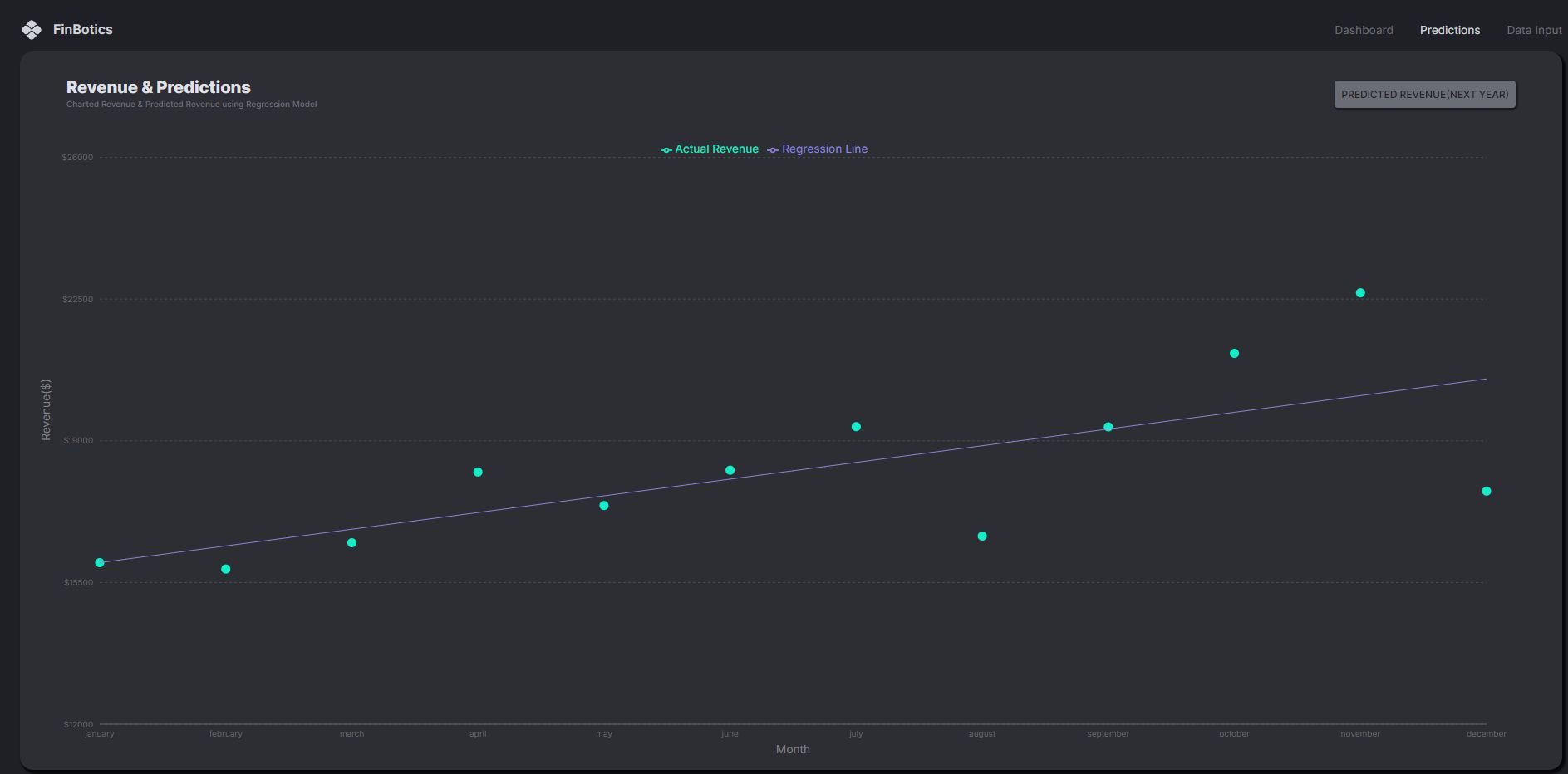Click the FinBotics logo icon
The height and width of the screenshot is (774, 1568).
(x=32, y=30)
